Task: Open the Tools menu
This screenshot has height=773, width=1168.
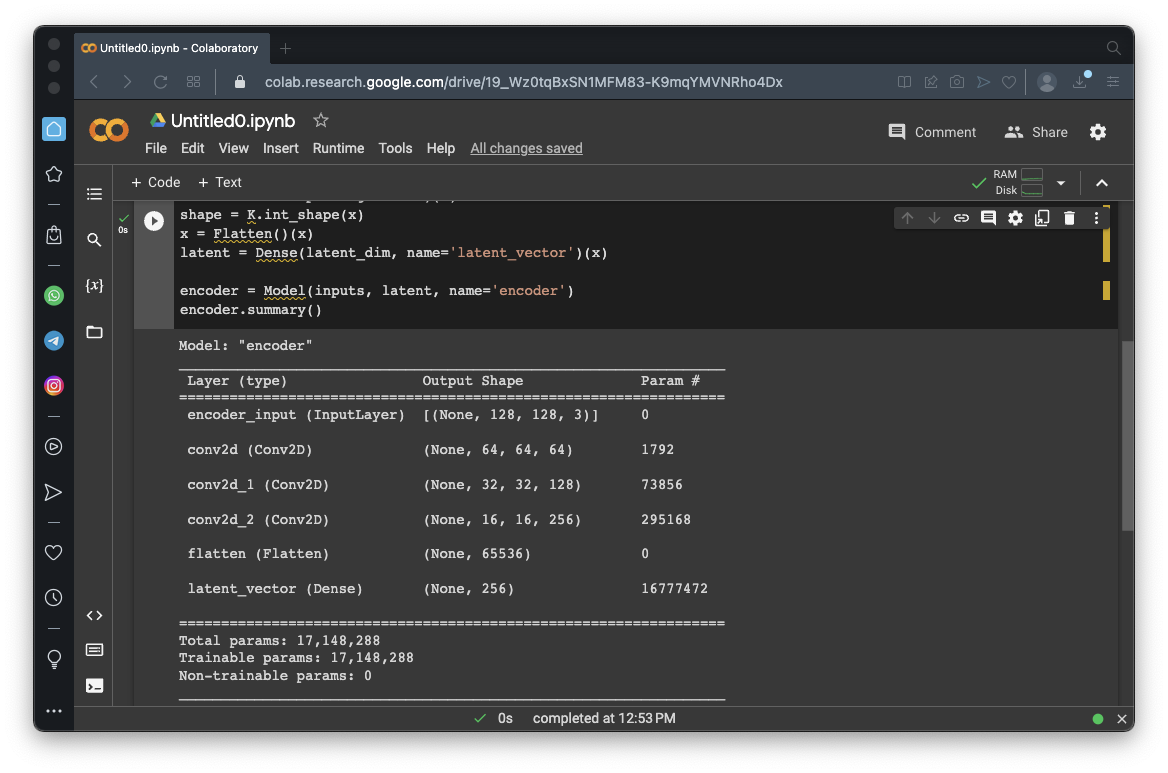Action: click(x=395, y=148)
